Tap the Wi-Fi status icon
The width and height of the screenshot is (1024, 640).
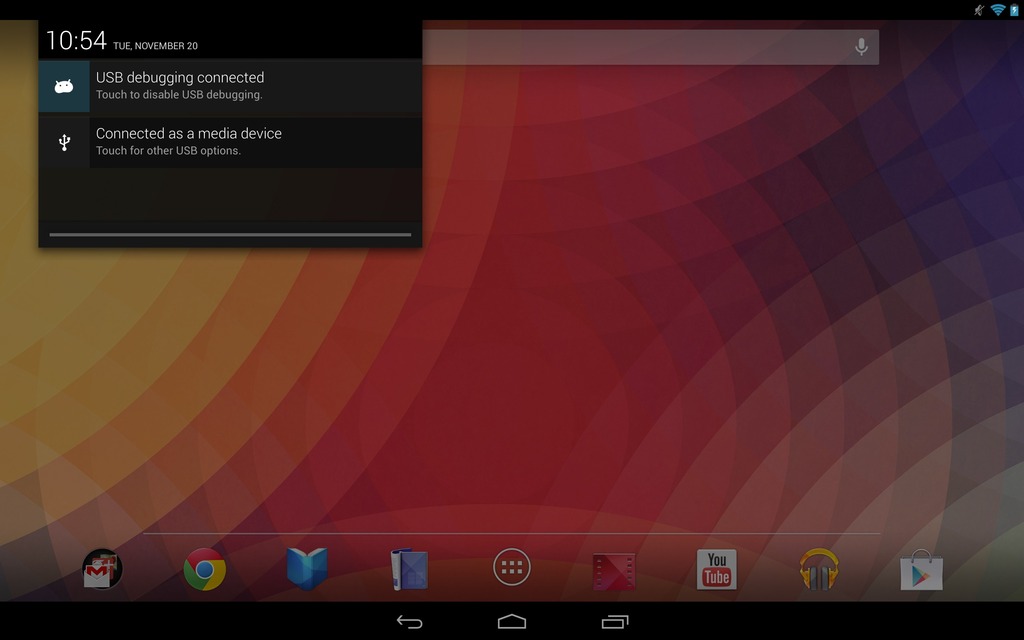point(997,10)
